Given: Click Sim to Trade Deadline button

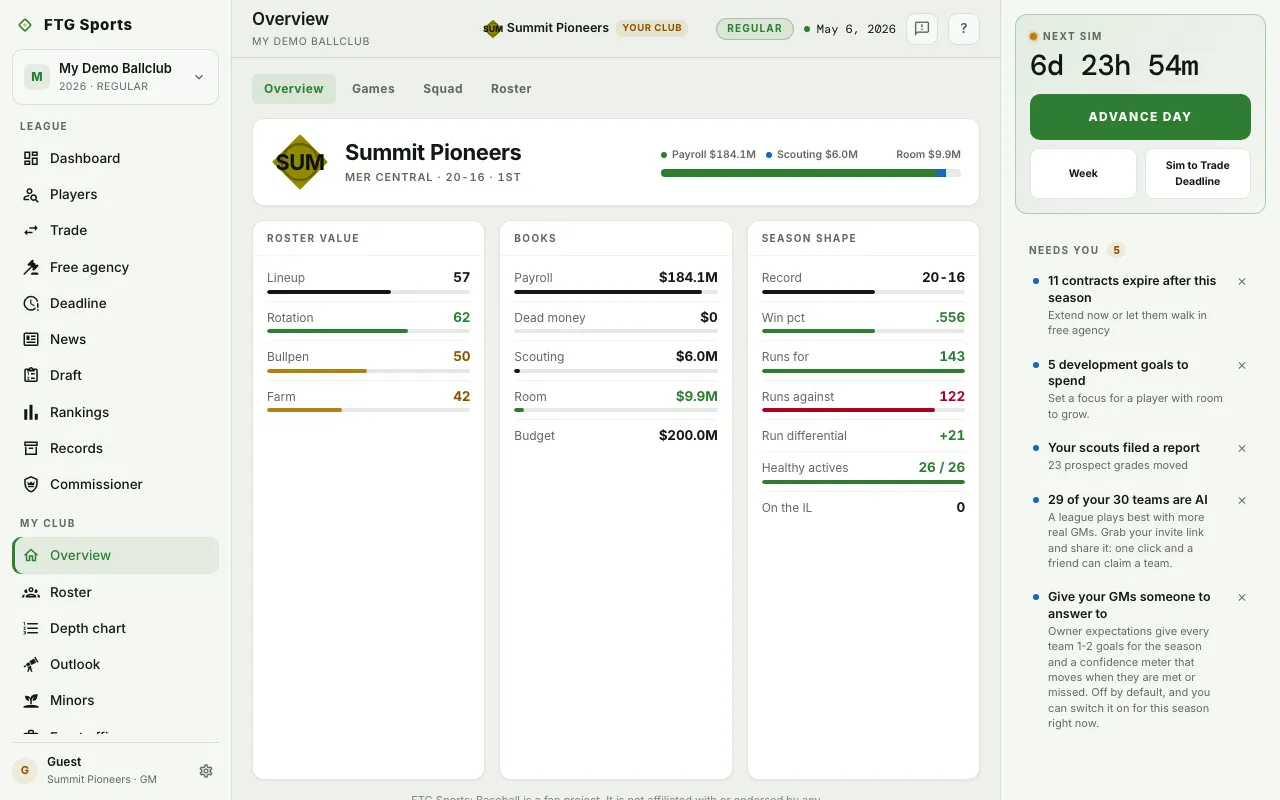Looking at the screenshot, I should [x=1198, y=174].
